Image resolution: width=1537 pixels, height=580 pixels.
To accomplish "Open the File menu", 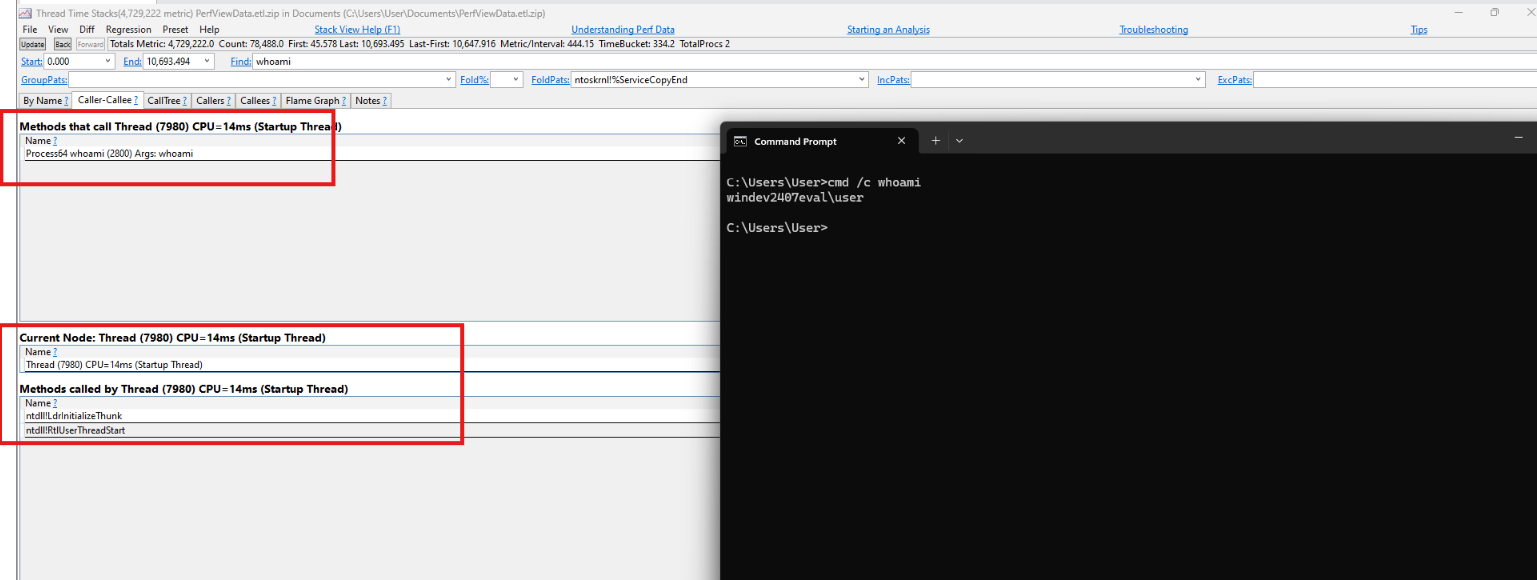I will coord(30,30).
